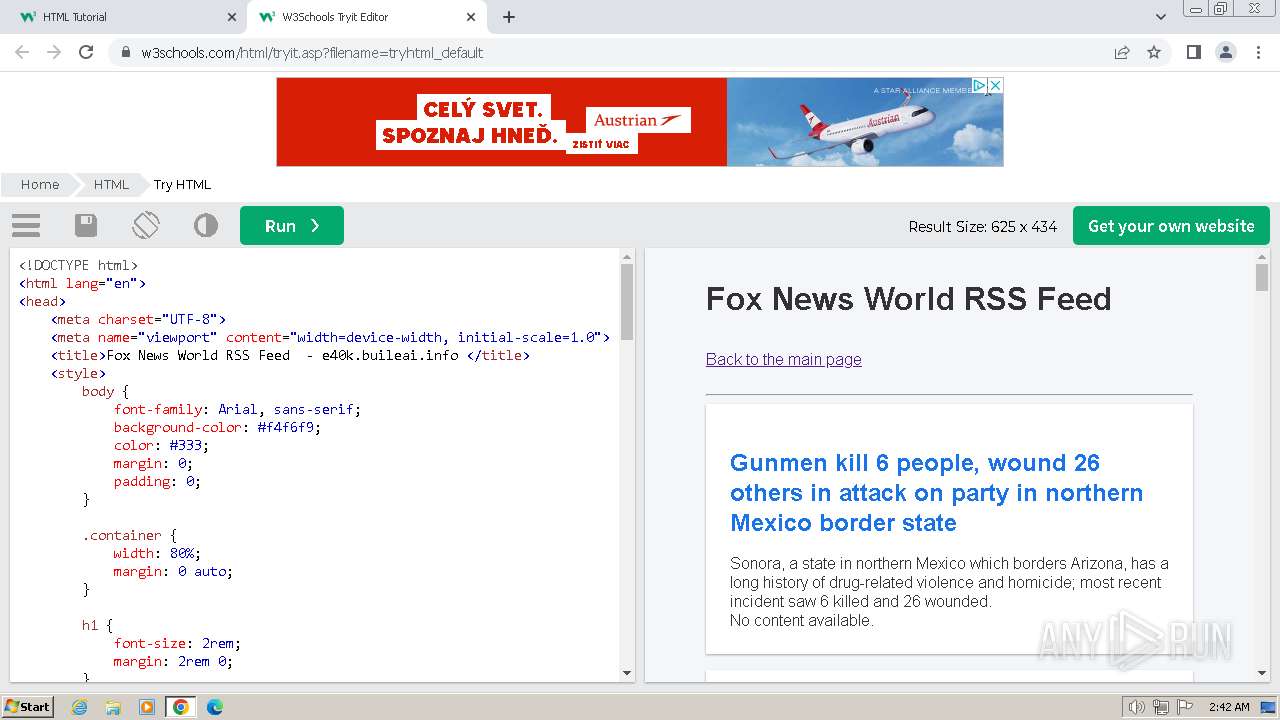Click the Chrome taskbar icon
The image size is (1280, 720).
[x=181, y=707]
